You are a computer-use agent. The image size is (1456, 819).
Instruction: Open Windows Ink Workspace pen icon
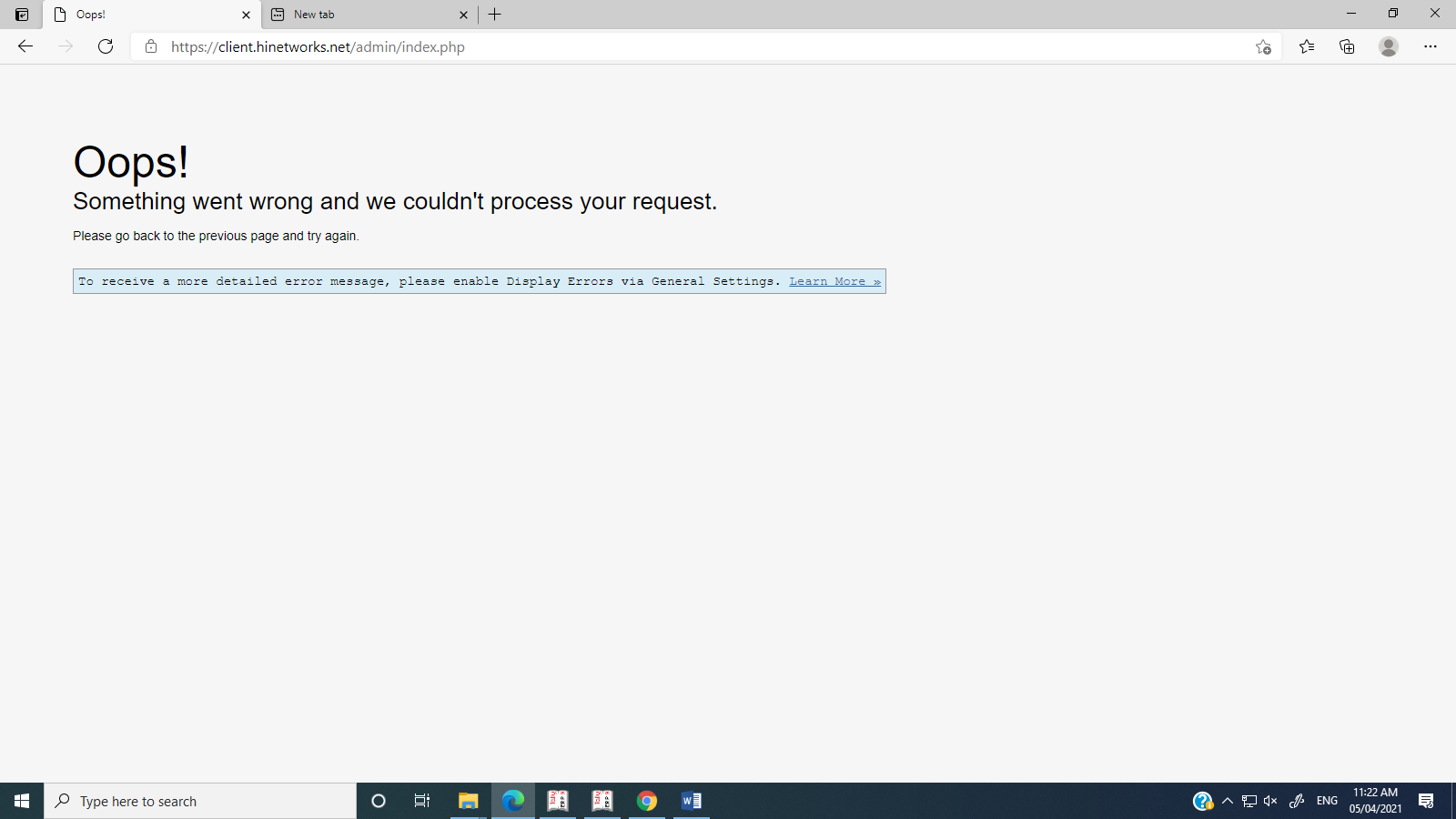(1297, 801)
